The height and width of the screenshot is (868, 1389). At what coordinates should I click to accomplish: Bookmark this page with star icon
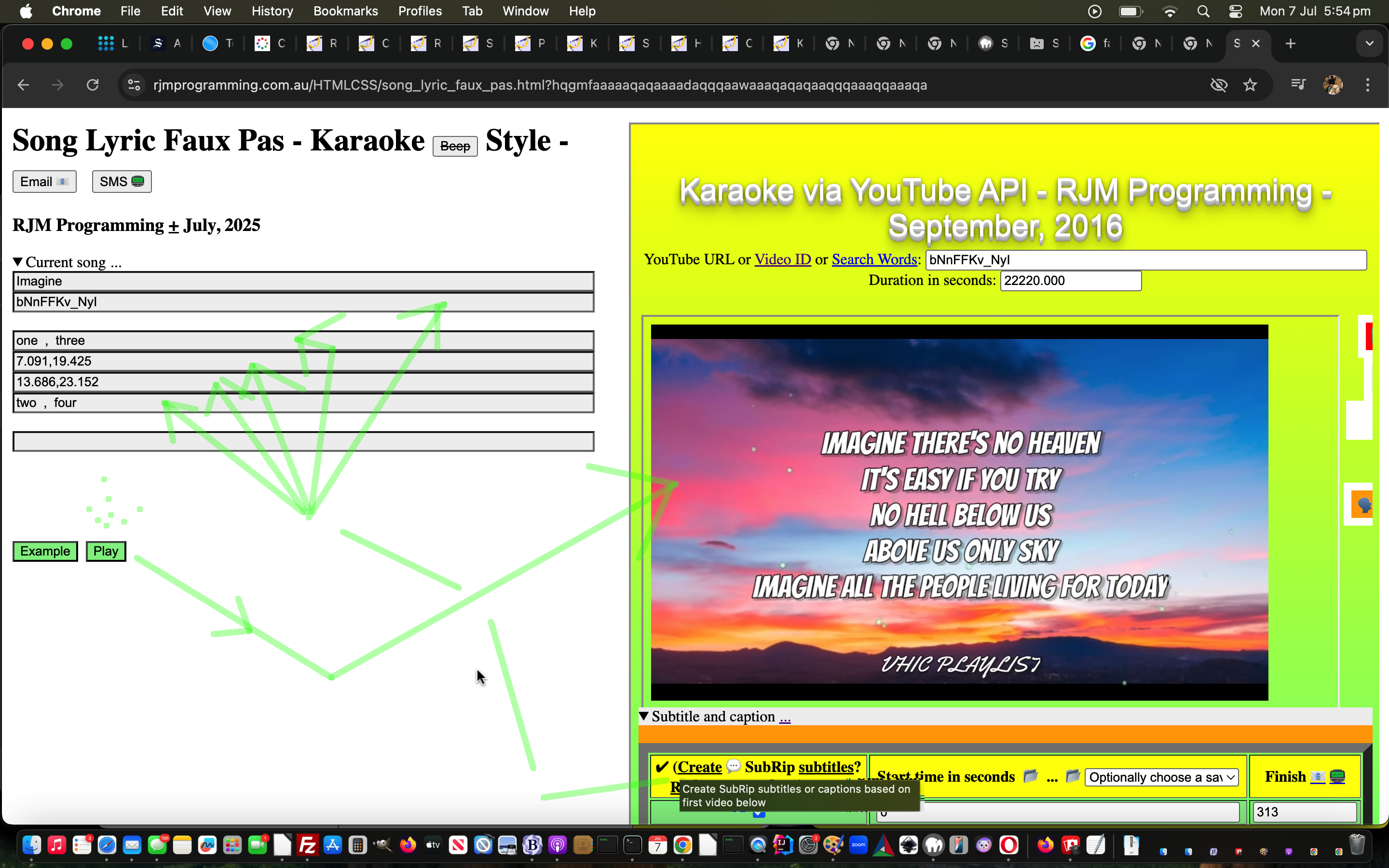(x=1250, y=85)
